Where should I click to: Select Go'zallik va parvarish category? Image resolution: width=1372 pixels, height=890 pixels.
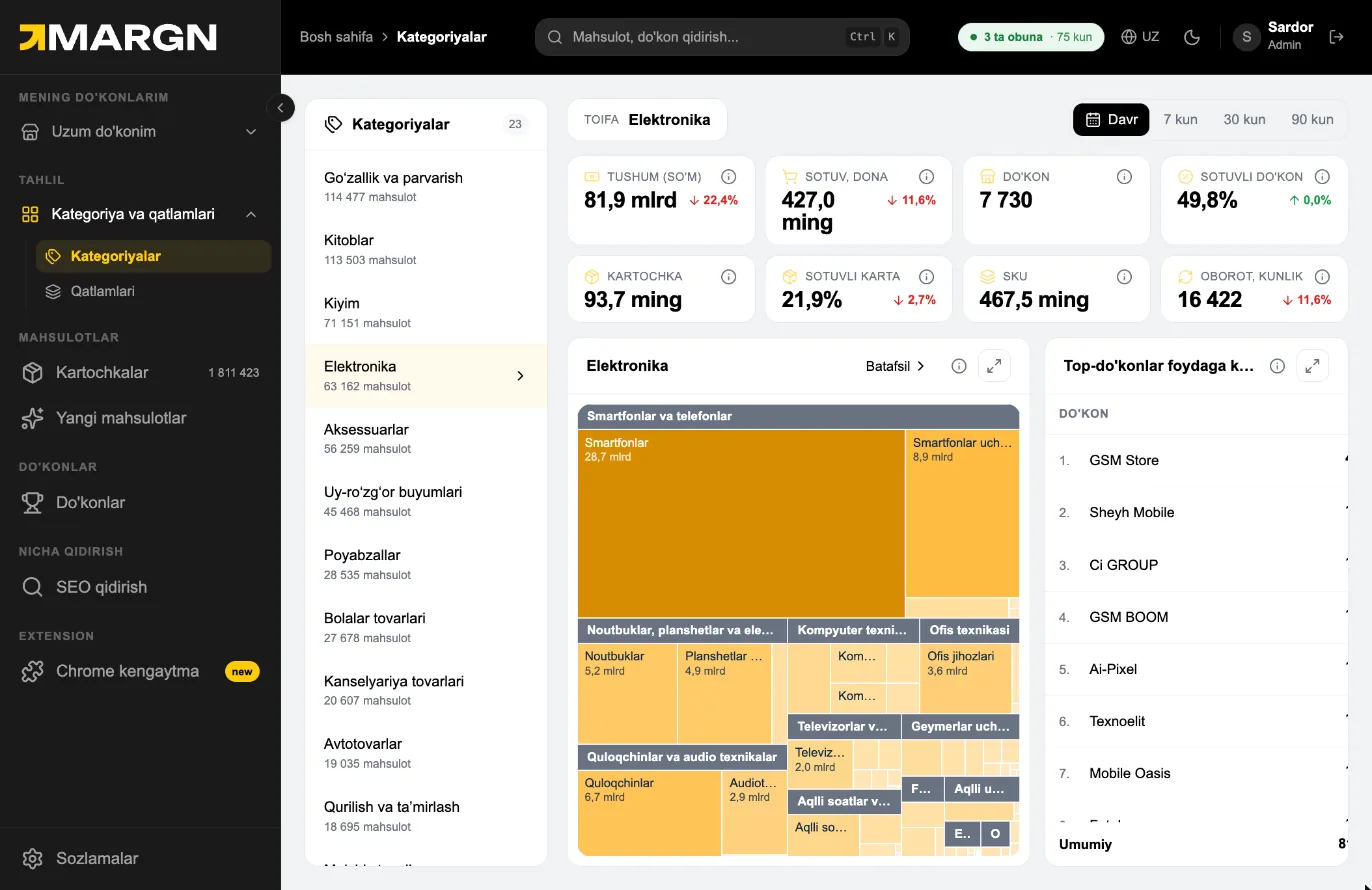[x=426, y=187]
